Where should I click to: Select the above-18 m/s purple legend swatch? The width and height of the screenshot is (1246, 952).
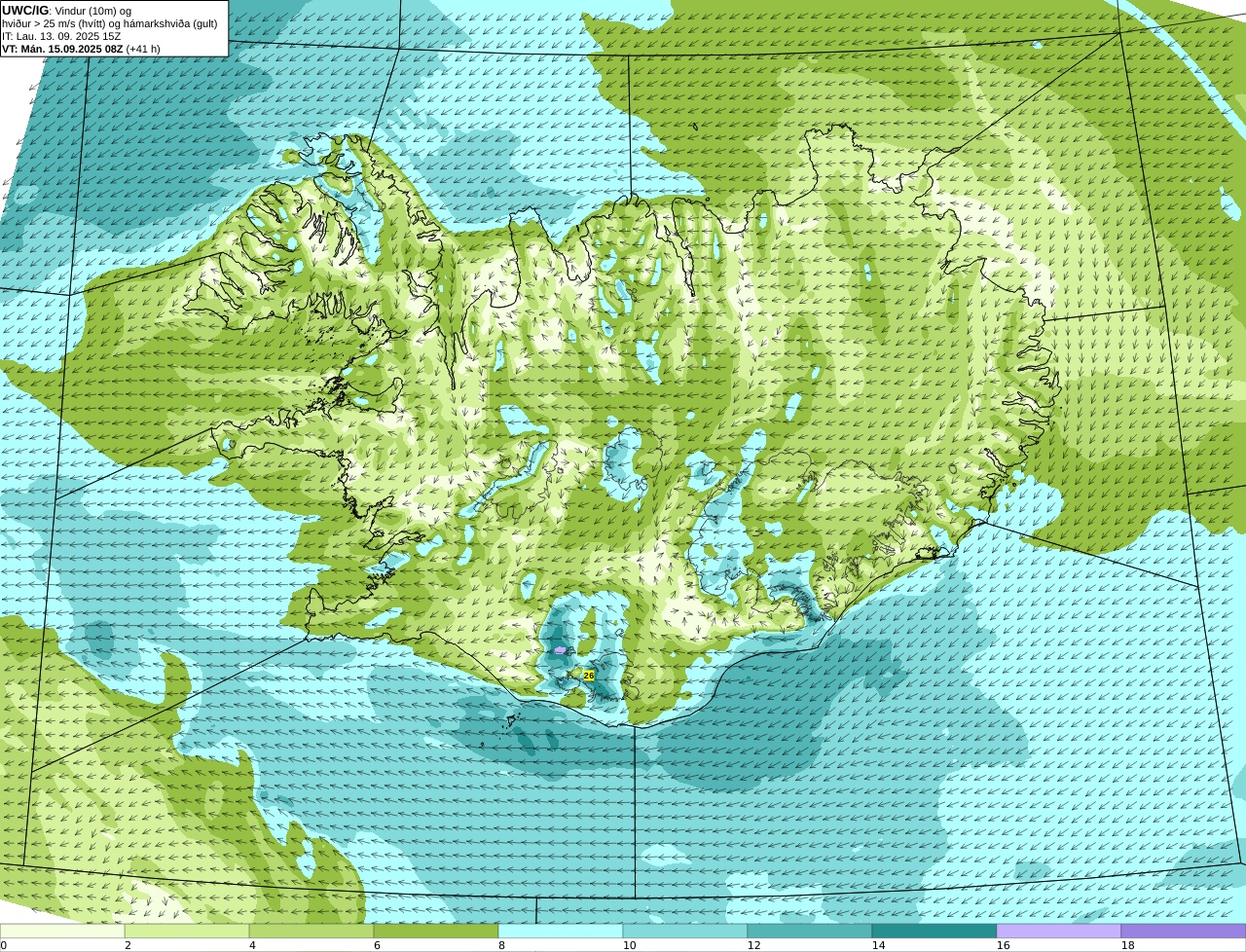click(x=1184, y=931)
